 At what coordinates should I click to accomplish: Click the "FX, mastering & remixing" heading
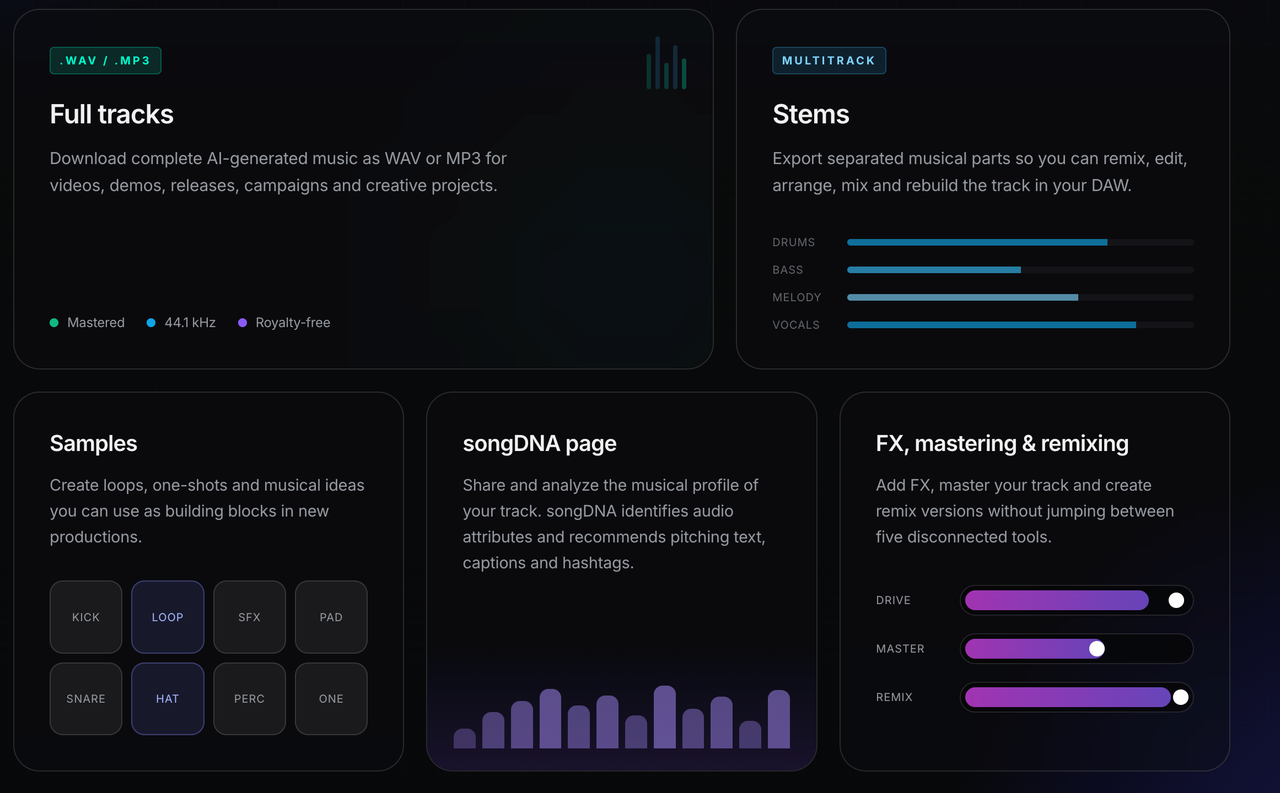(1002, 444)
